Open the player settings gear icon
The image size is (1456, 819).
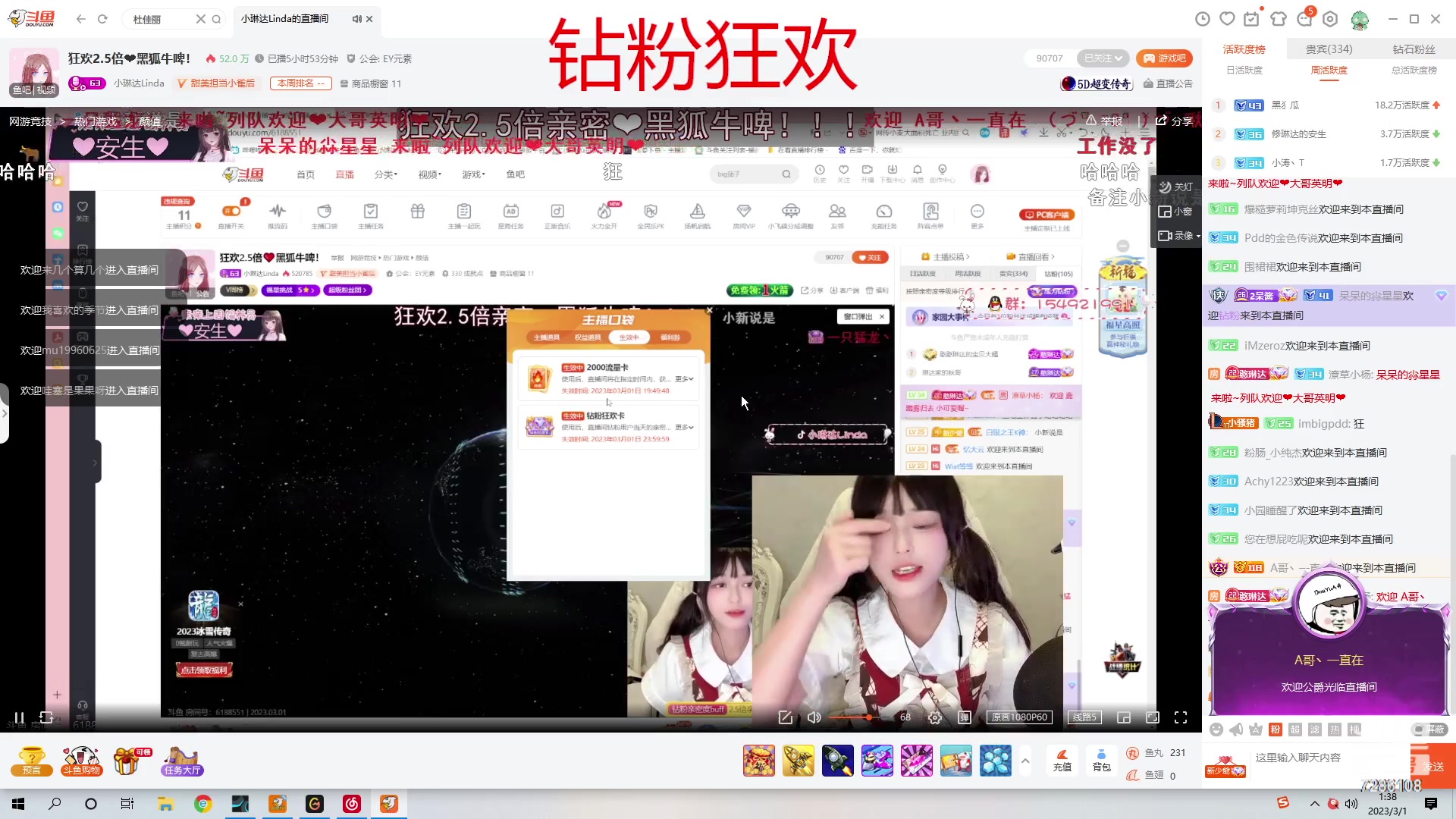pyautogui.click(x=935, y=717)
